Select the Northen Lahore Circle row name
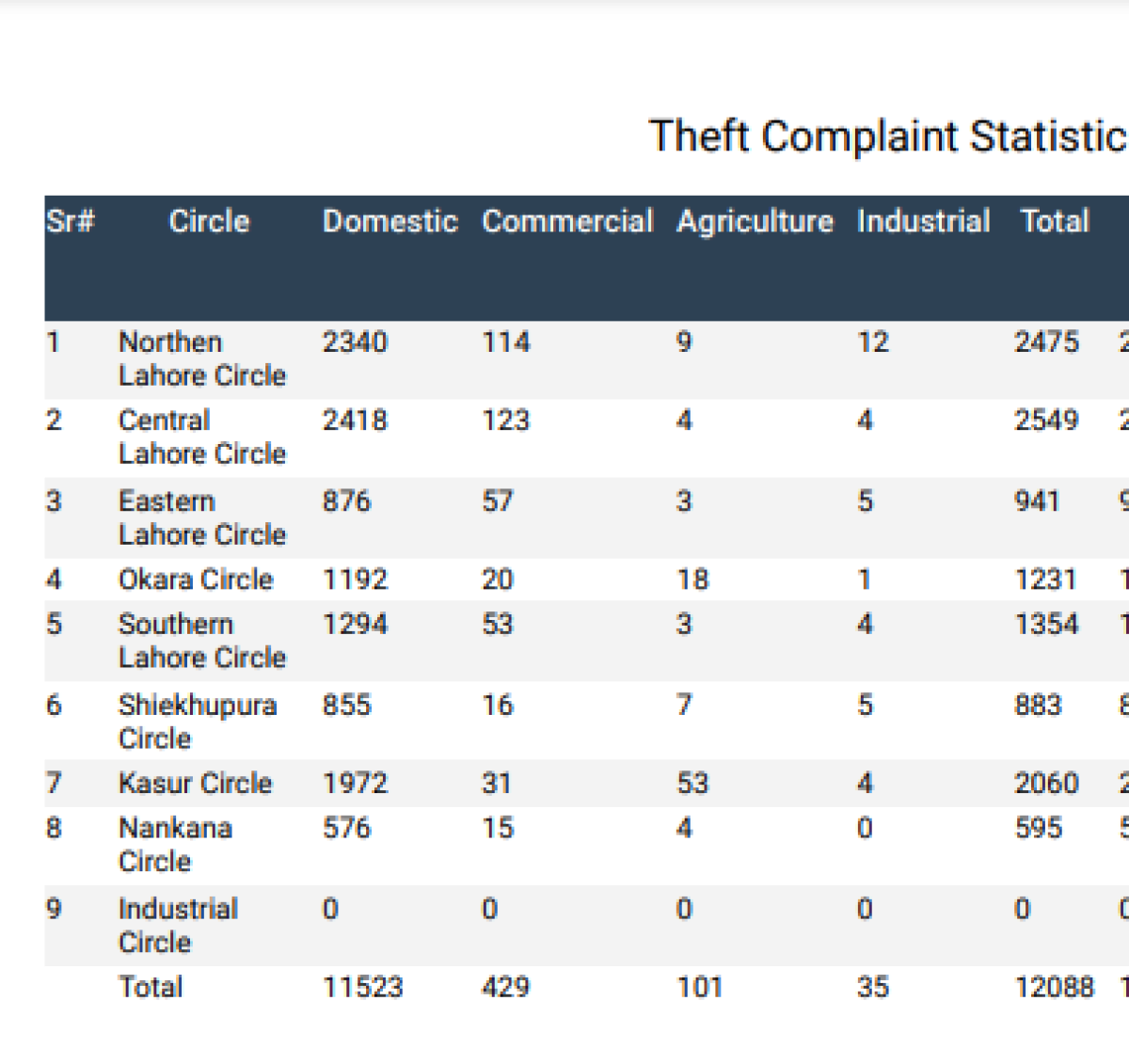The image size is (1129, 1064). pyautogui.click(x=202, y=358)
